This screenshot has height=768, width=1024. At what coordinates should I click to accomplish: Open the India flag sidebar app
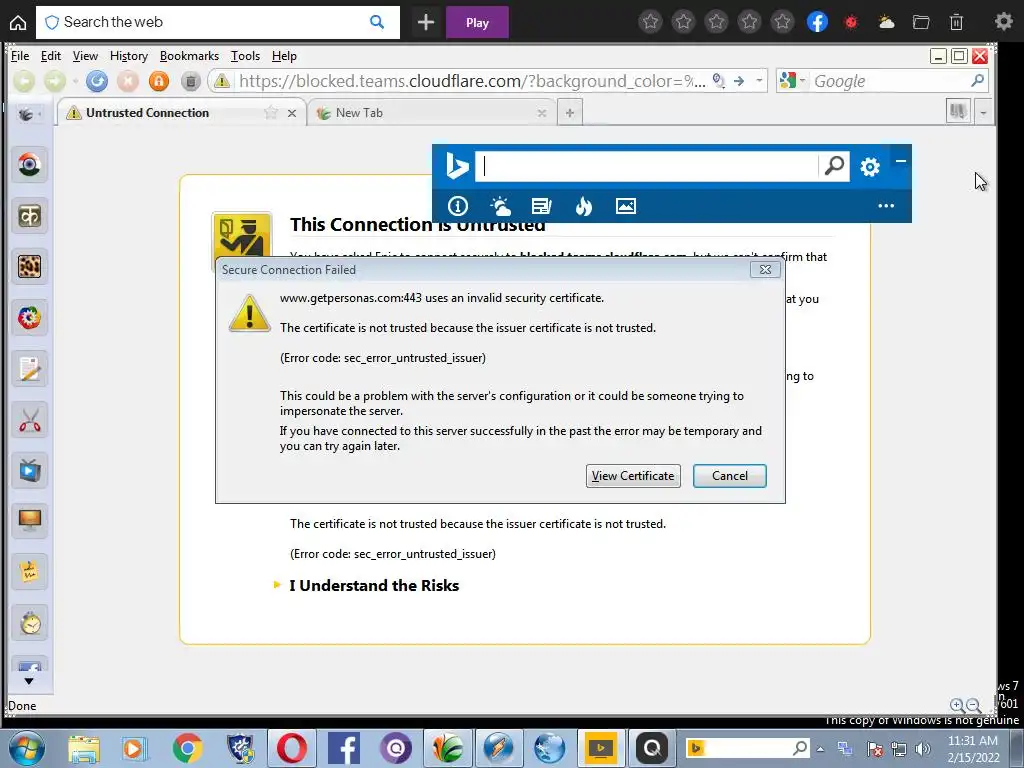coord(29,165)
